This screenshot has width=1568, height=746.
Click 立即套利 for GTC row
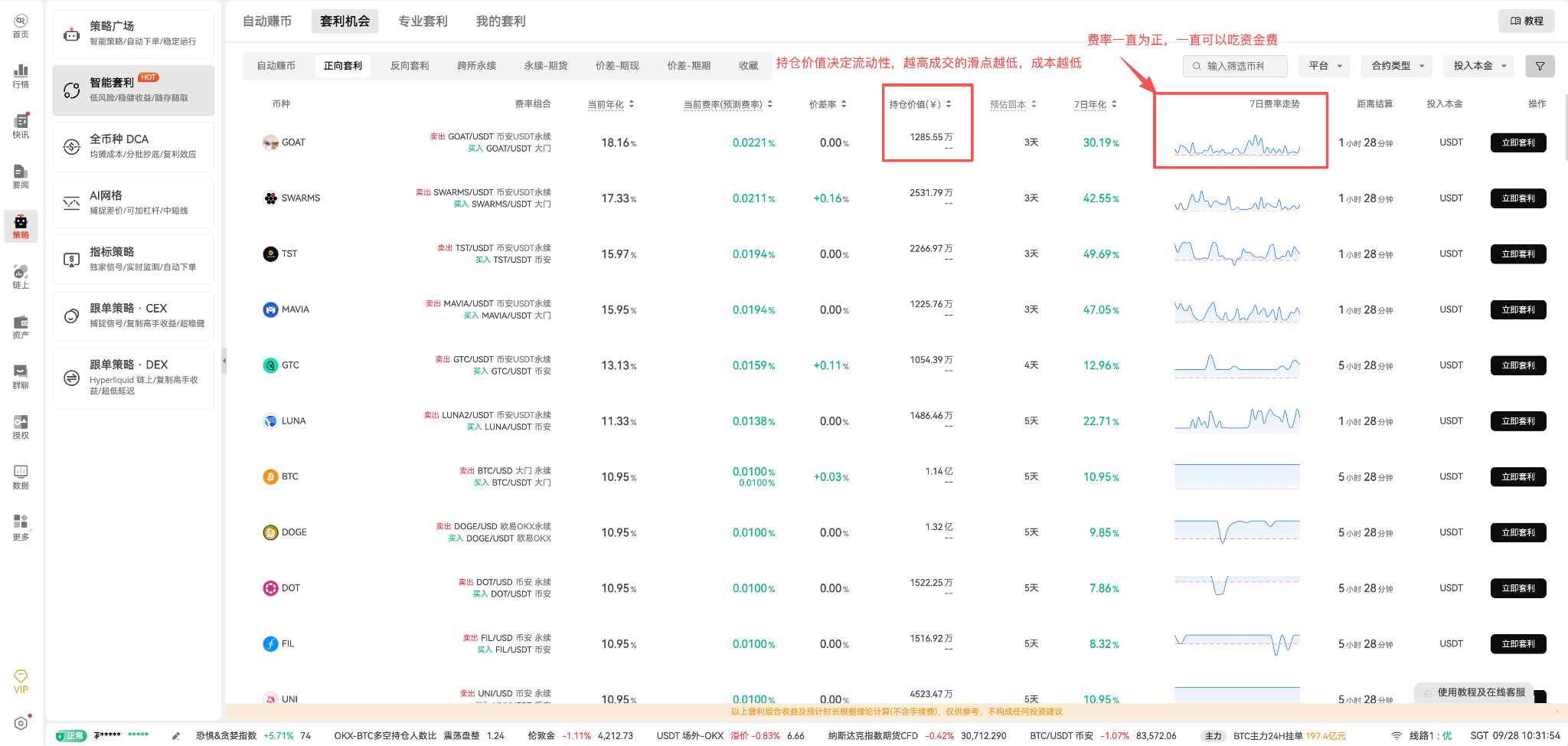pyautogui.click(x=1518, y=365)
